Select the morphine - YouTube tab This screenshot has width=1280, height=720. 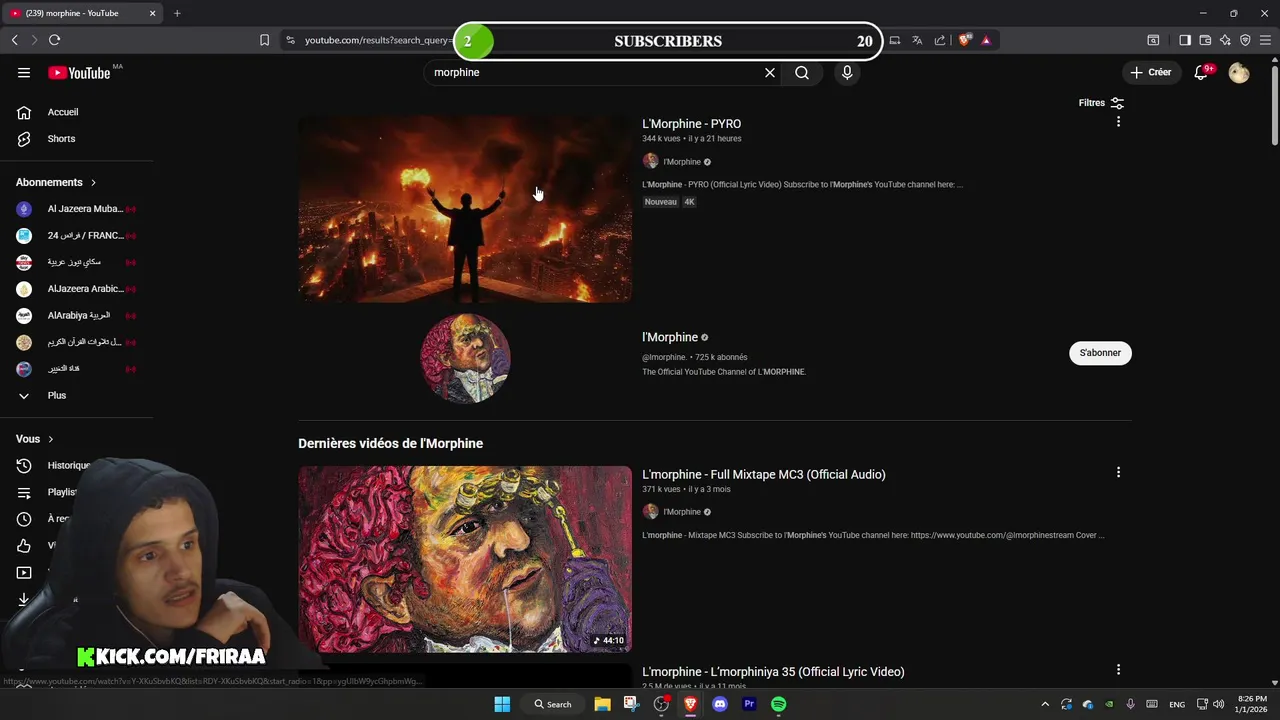(82, 13)
